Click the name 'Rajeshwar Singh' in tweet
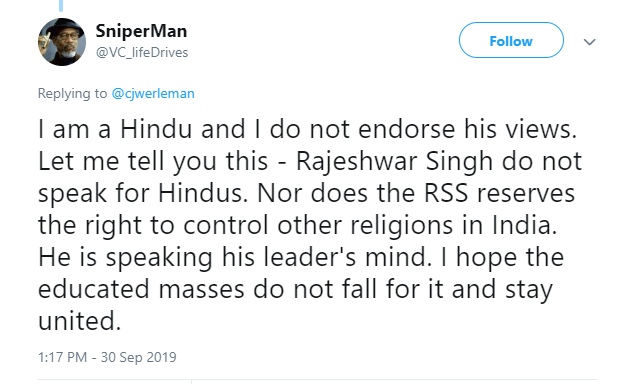Screen dimensions: 632x384 click(x=394, y=162)
